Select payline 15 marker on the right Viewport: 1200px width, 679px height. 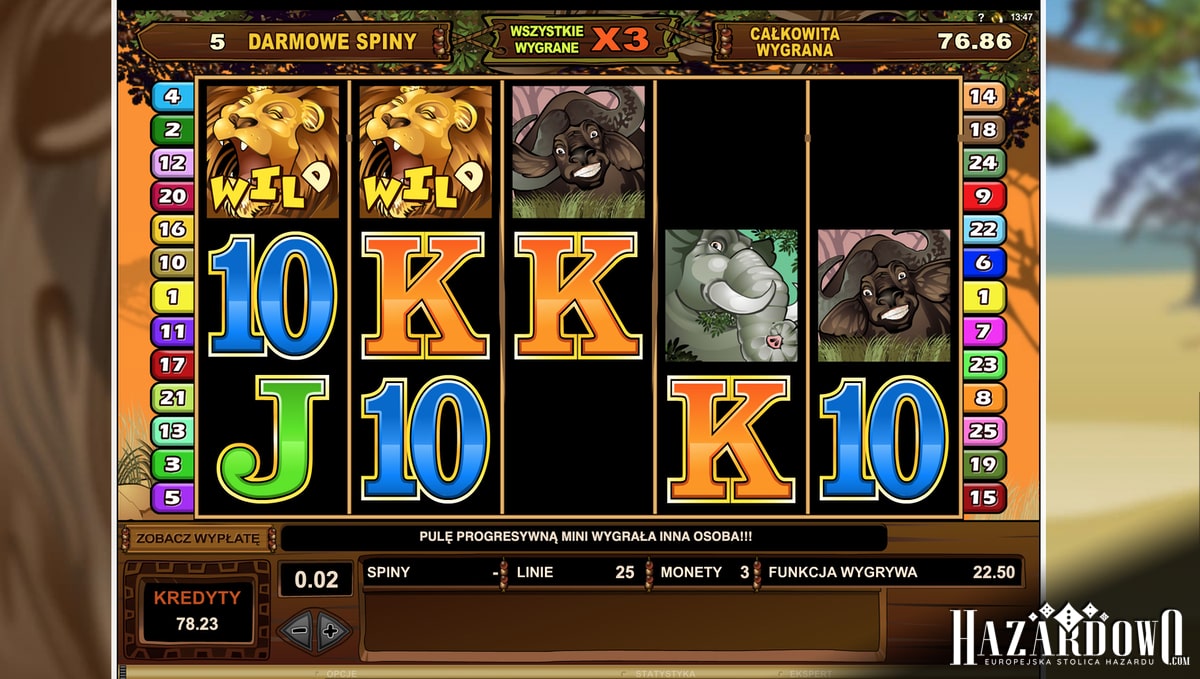[x=983, y=496]
